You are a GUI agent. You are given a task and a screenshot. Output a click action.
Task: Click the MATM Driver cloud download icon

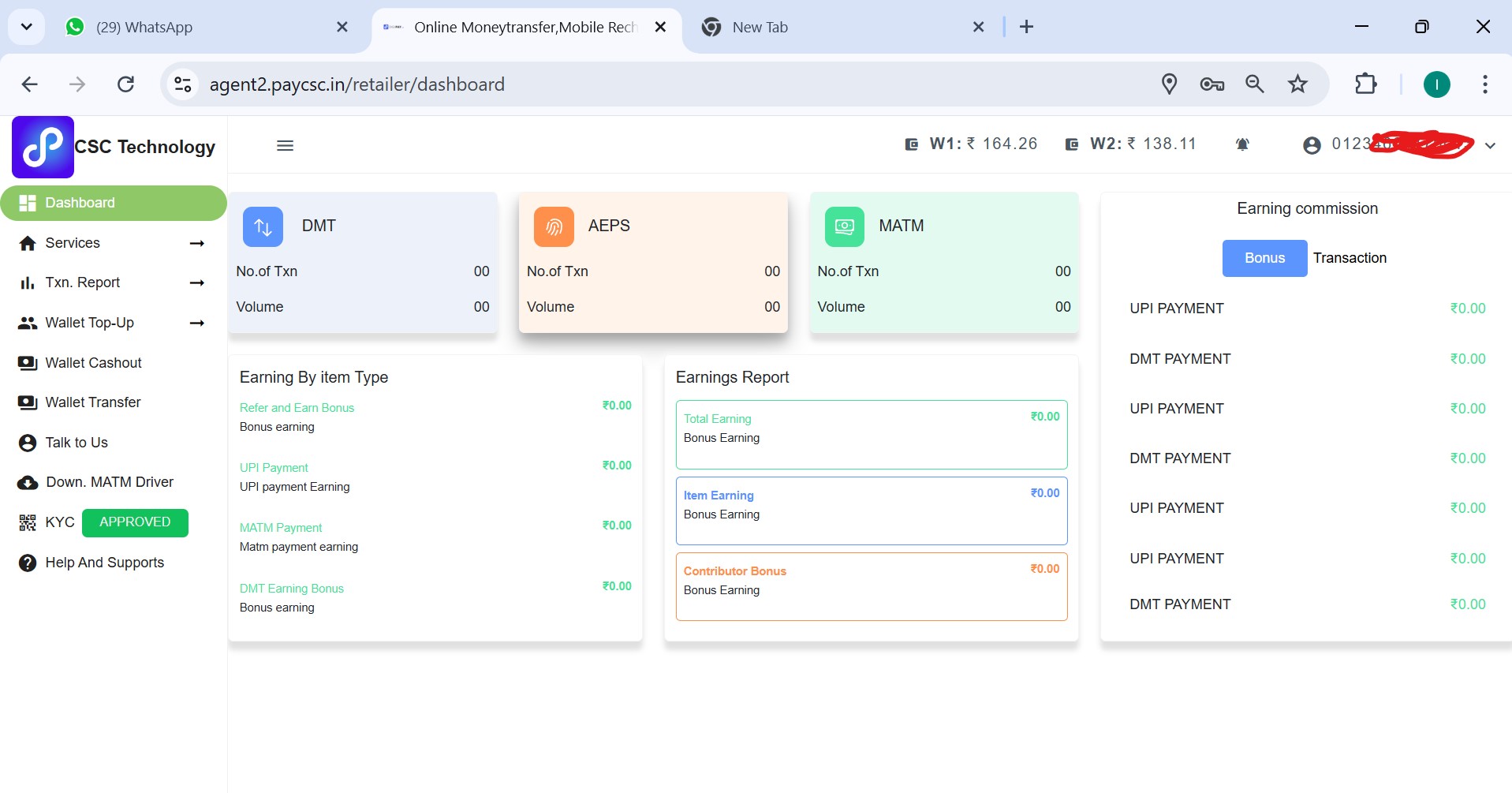28,482
